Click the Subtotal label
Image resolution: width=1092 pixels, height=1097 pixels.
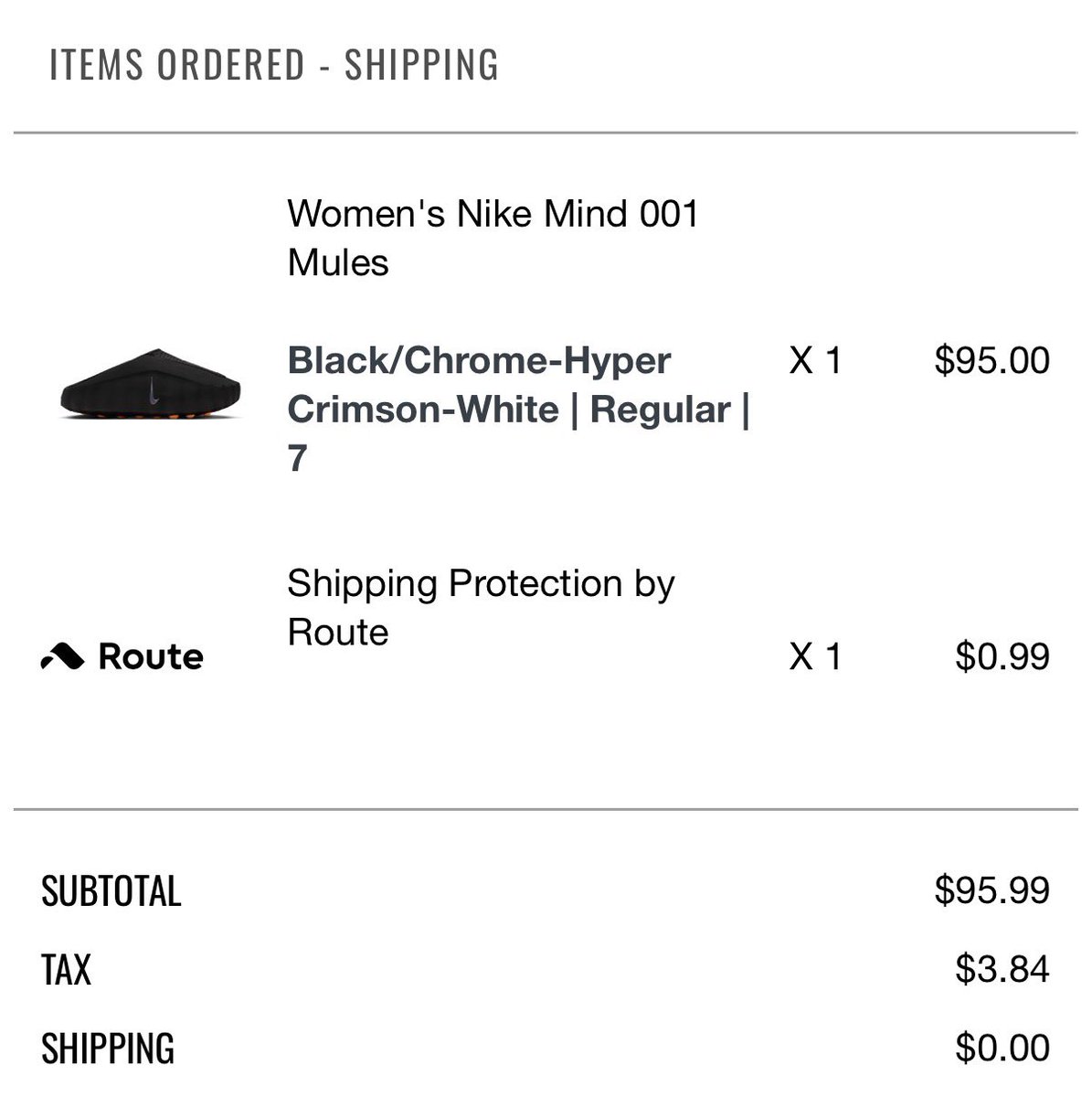coord(111,891)
